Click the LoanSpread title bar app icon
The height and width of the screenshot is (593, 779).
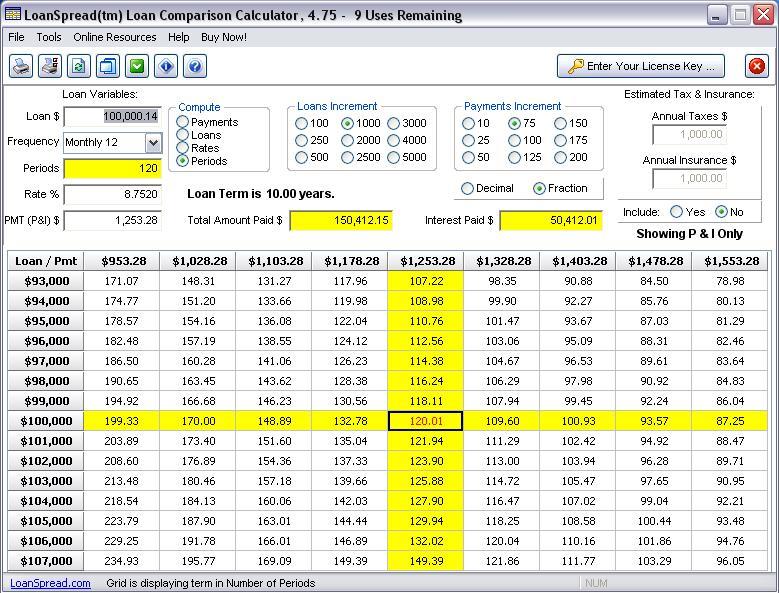(12, 14)
